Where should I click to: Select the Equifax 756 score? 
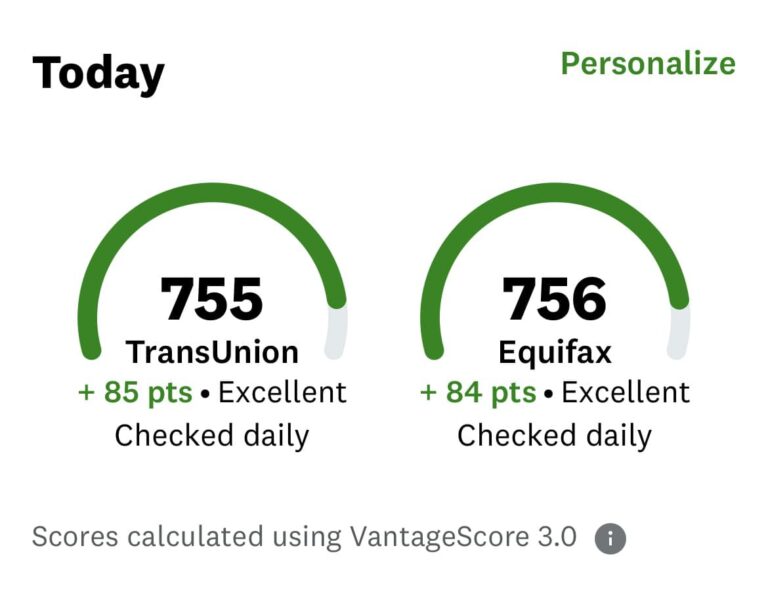point(554,299)
